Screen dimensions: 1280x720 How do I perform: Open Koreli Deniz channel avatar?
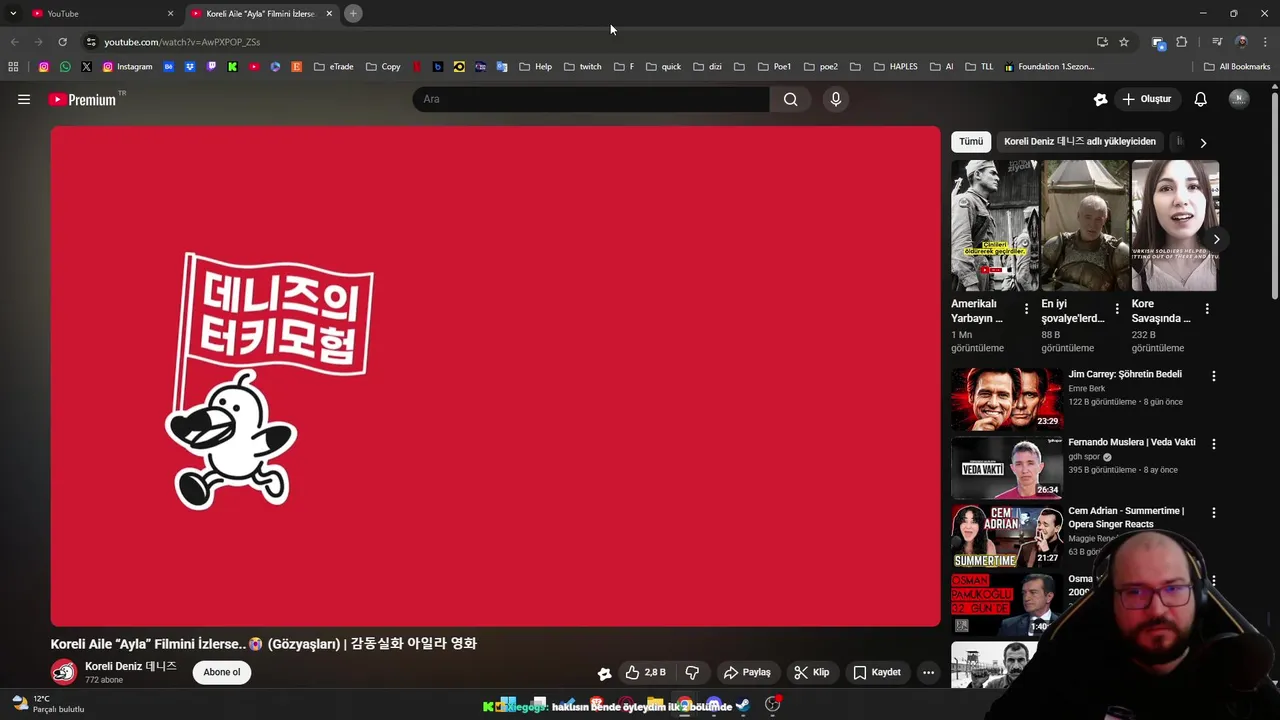[64, 672]
